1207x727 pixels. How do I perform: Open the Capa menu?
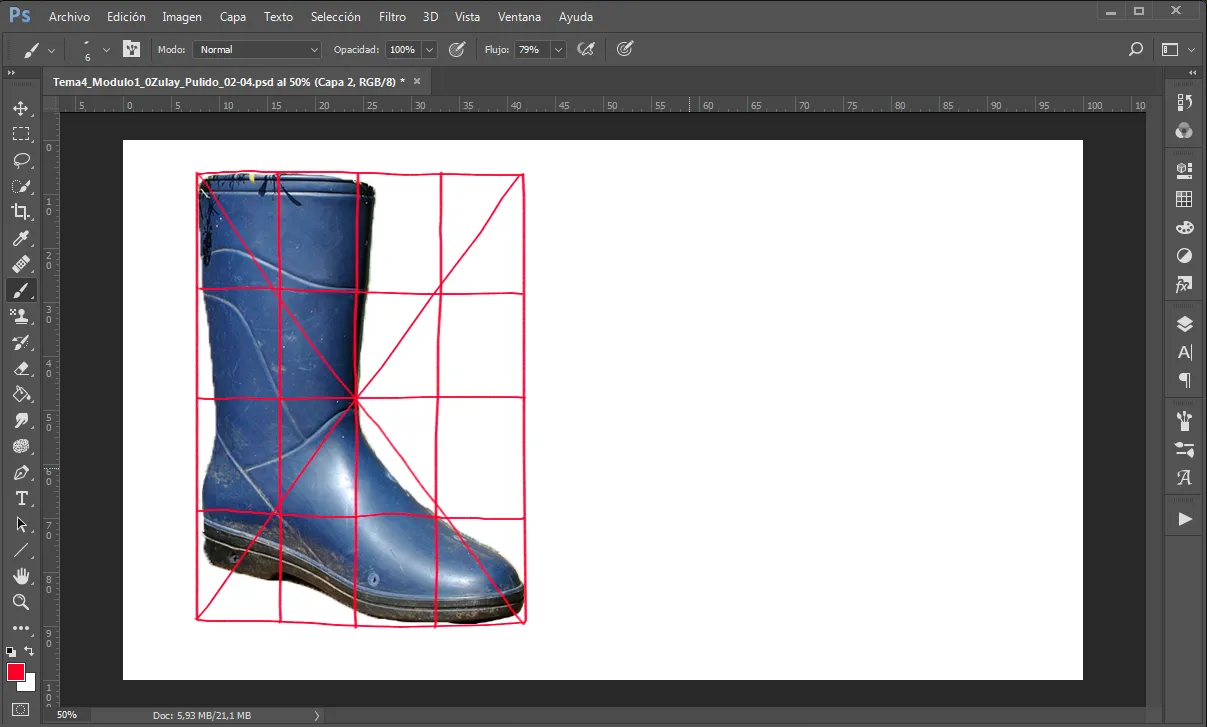(233, 17)
